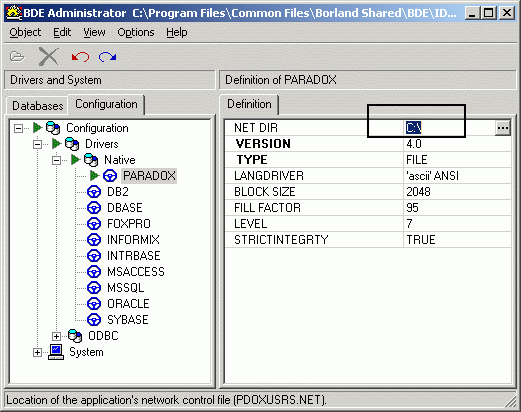Open the View menu

point(94,32)
